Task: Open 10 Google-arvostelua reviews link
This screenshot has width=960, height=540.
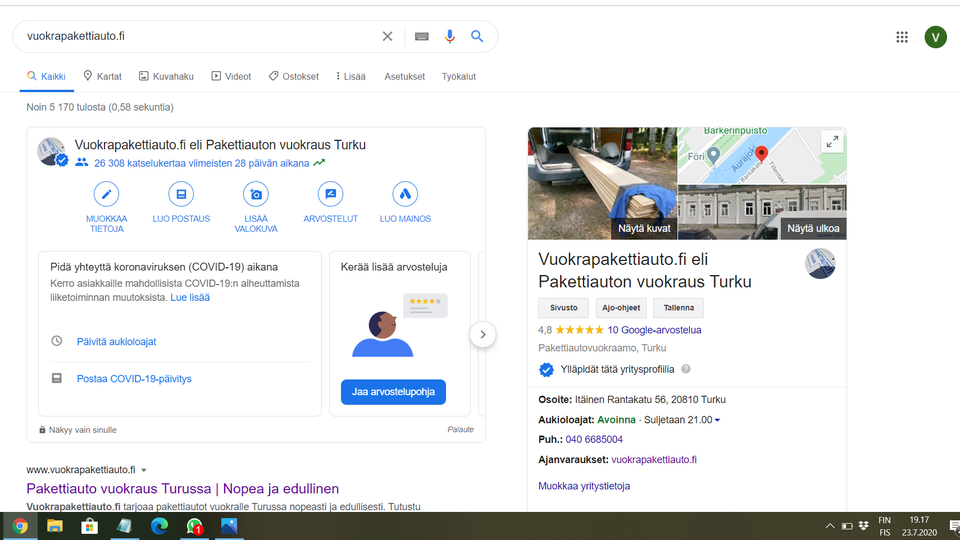Action: 654,330
